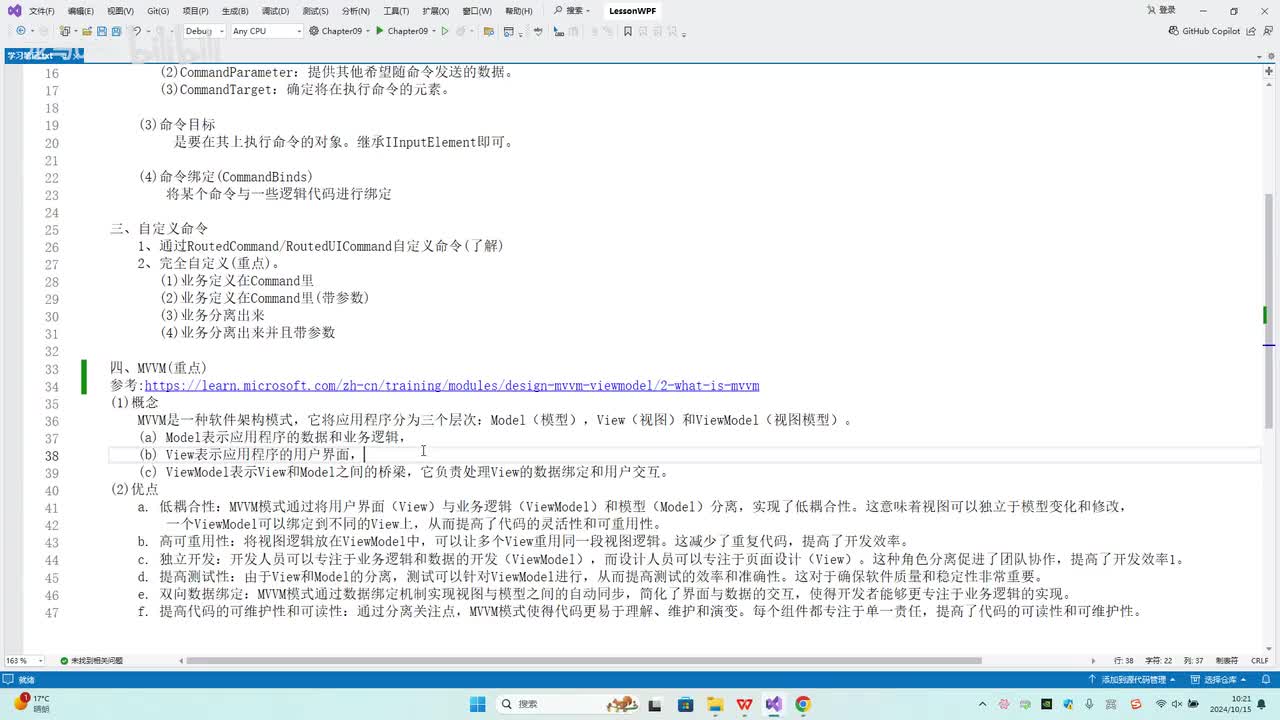Open the 窗口(W) menu

(477, 11)
